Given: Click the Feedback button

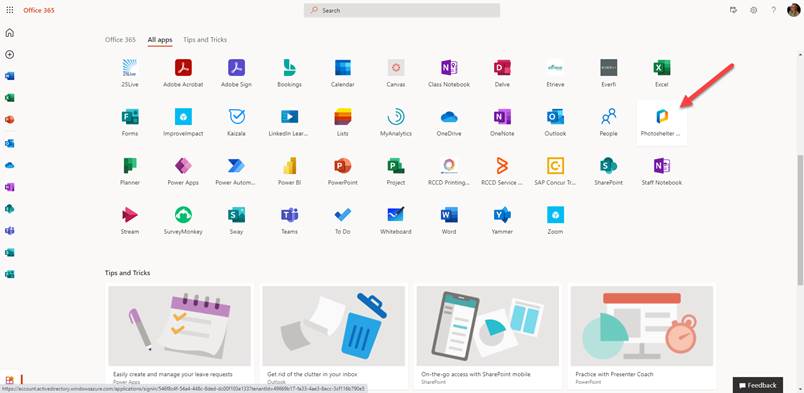Looking at the screenshot, I should tap(758, 385).
